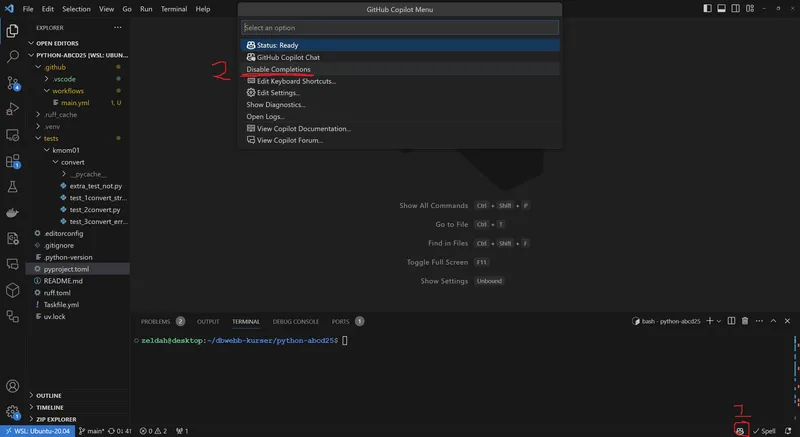
Task: Switch to the PROBLEMS tab
Action: click(x=155, y=321)
